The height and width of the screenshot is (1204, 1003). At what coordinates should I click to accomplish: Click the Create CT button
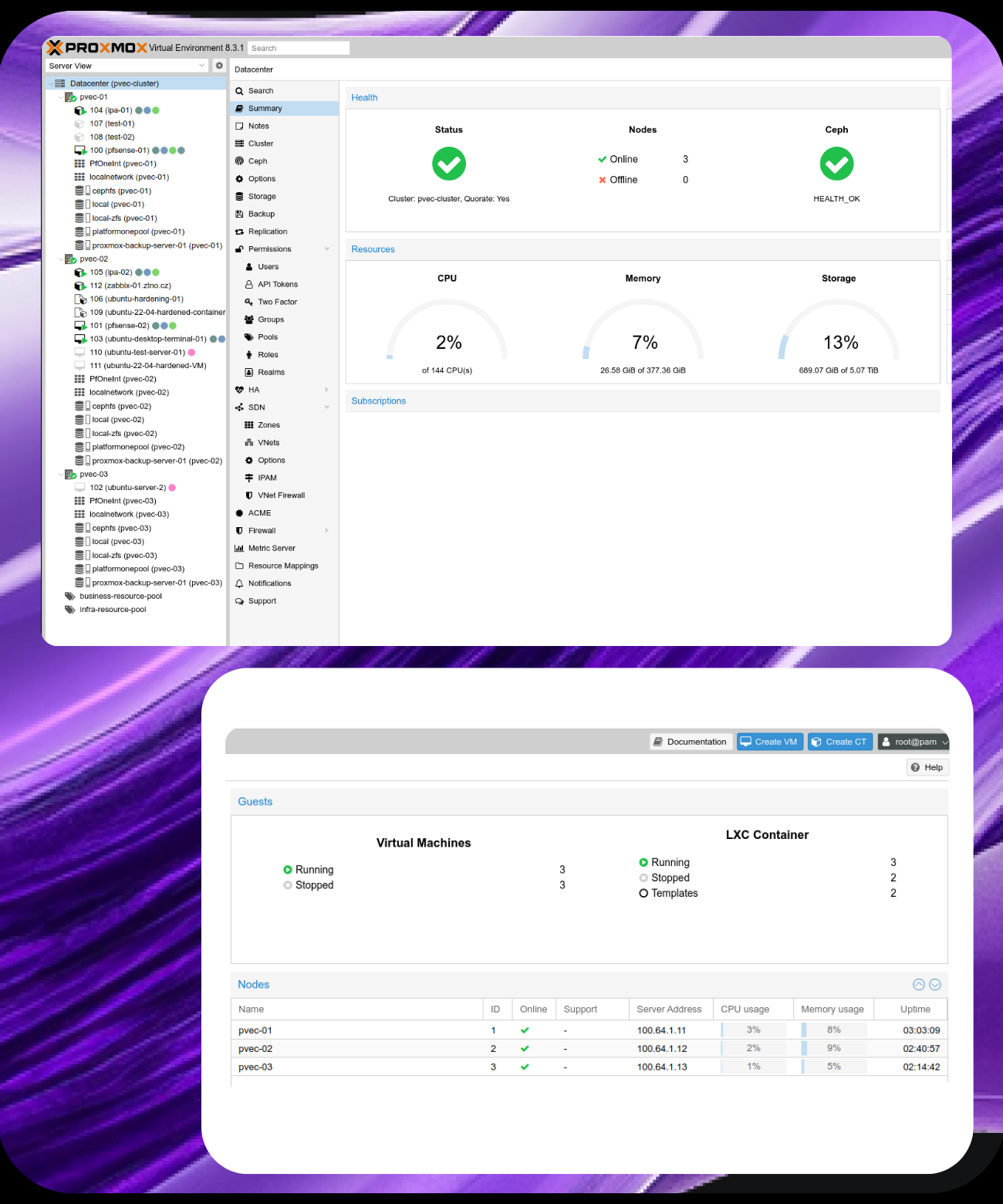pos(839,742)
